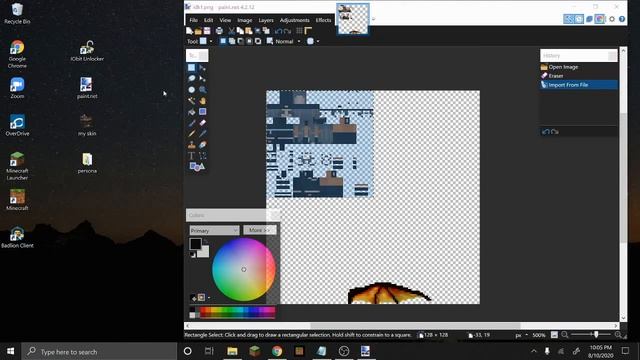Screen dimensions: 640x360
Task: Open the Image menu
Action: [x=244, y=20]
